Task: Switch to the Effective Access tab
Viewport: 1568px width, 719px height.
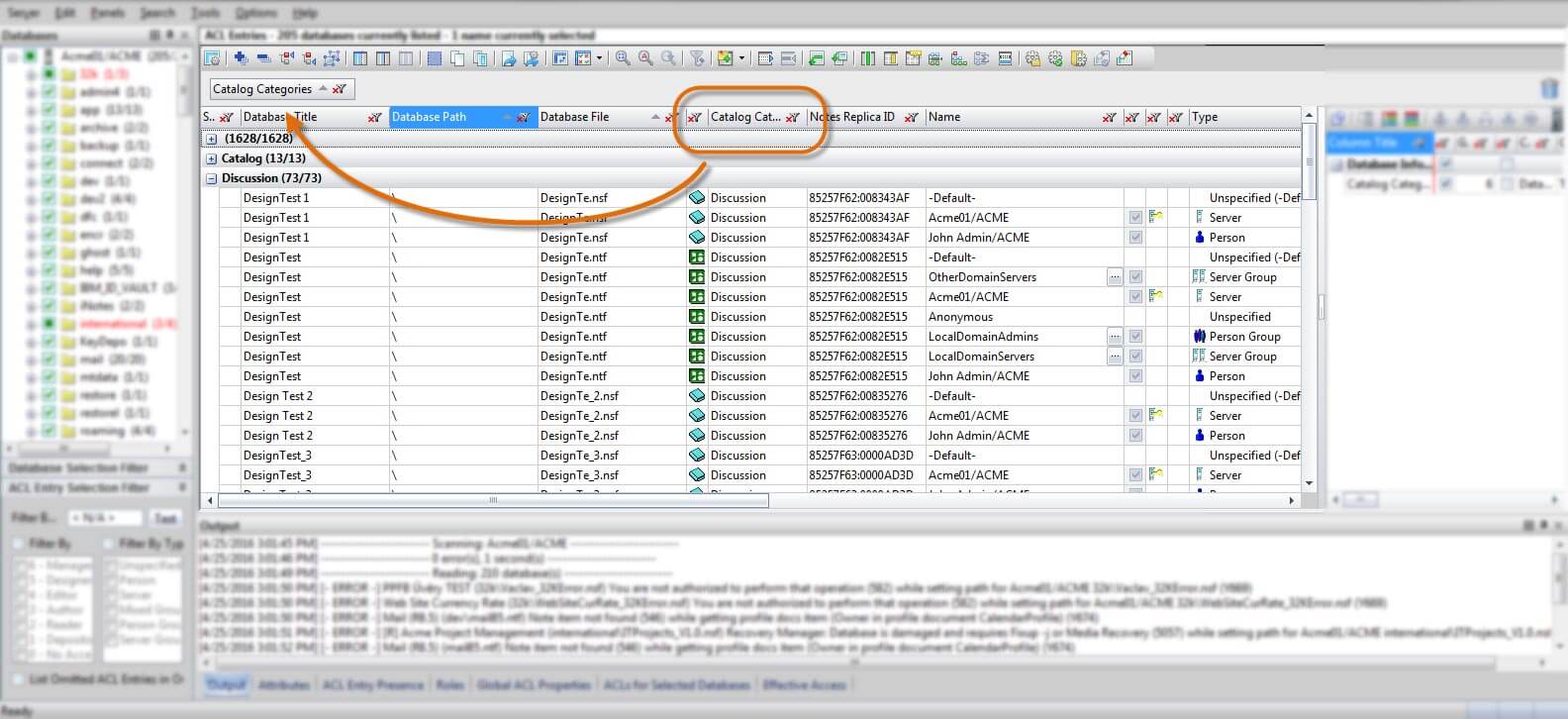Action: [805, 684]
